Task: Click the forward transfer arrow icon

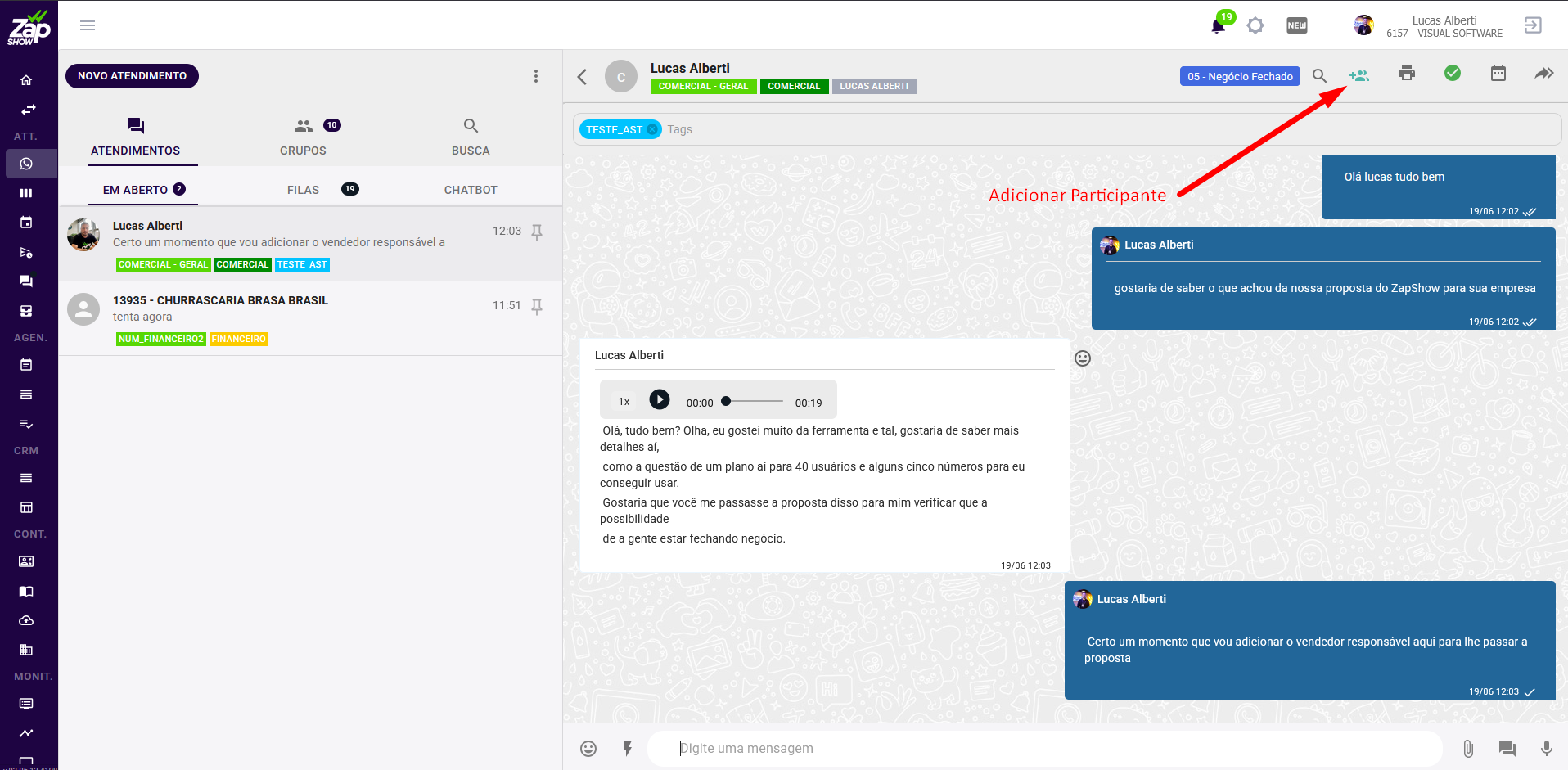Action: 1543,74
